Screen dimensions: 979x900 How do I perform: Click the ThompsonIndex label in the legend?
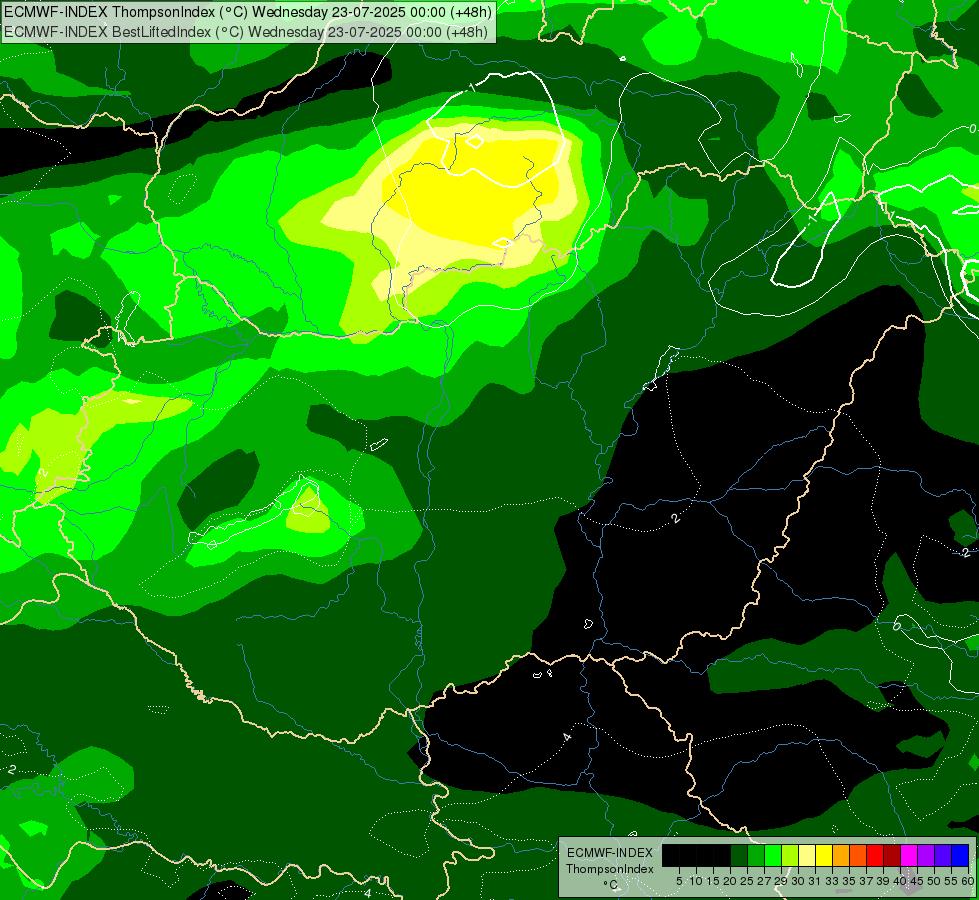(x=609, y=869)
